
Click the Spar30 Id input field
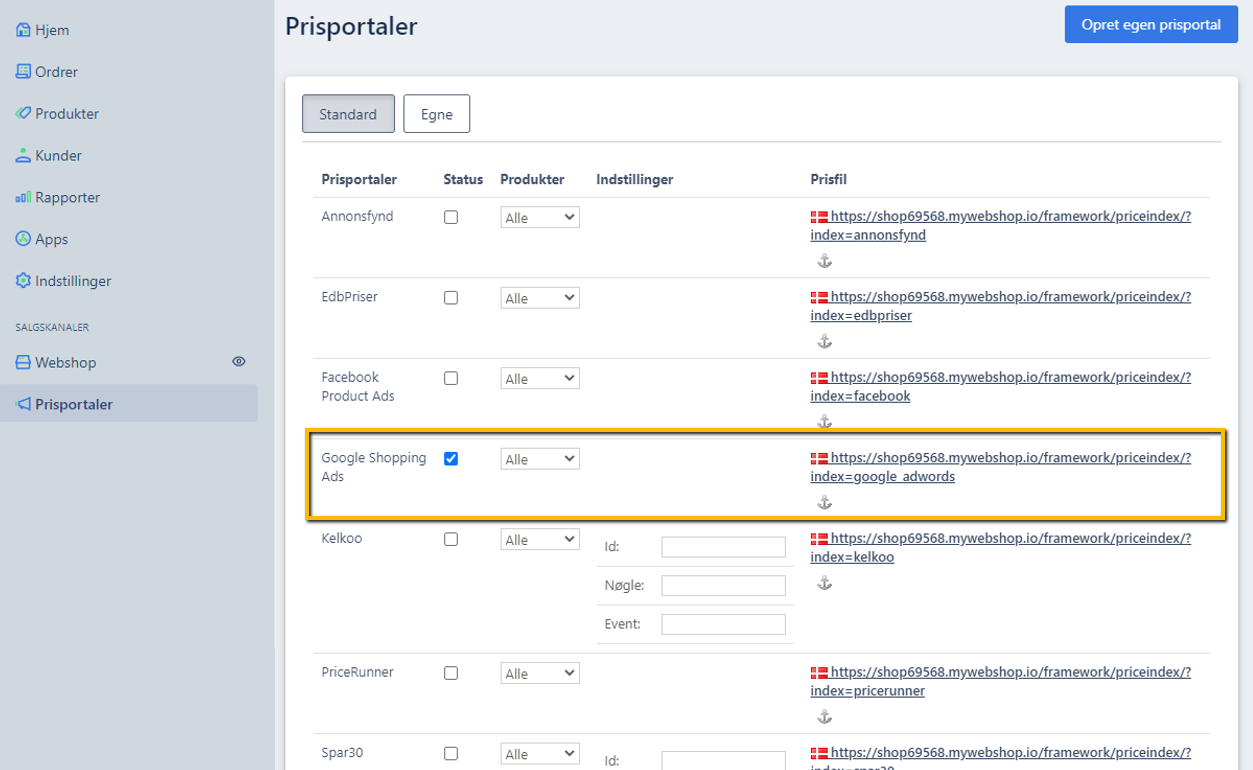tap(724, 761)
